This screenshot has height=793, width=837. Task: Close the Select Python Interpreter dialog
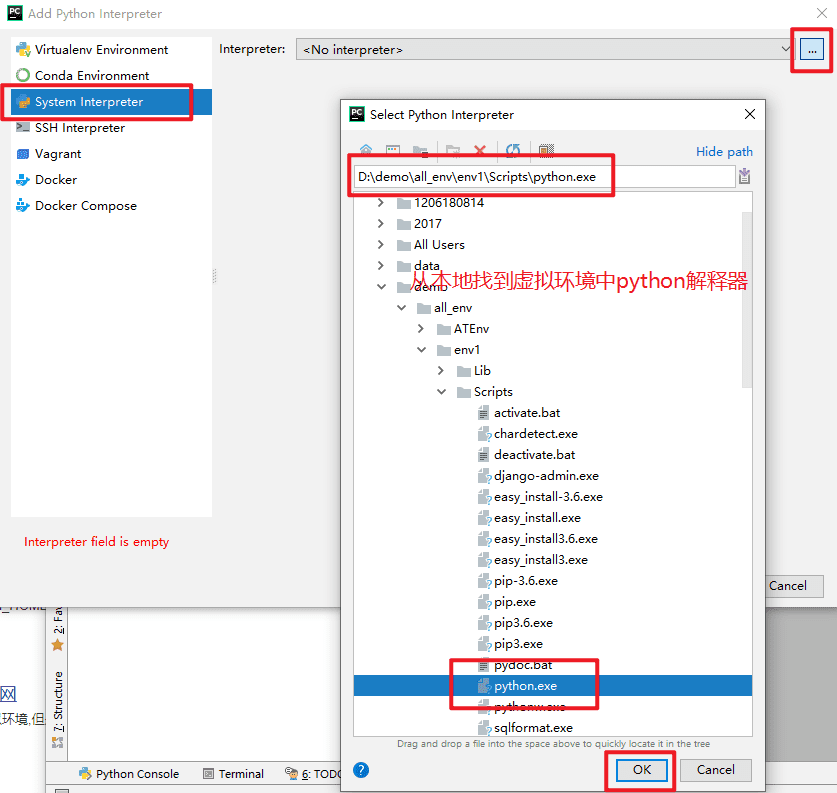click(749, 114)
